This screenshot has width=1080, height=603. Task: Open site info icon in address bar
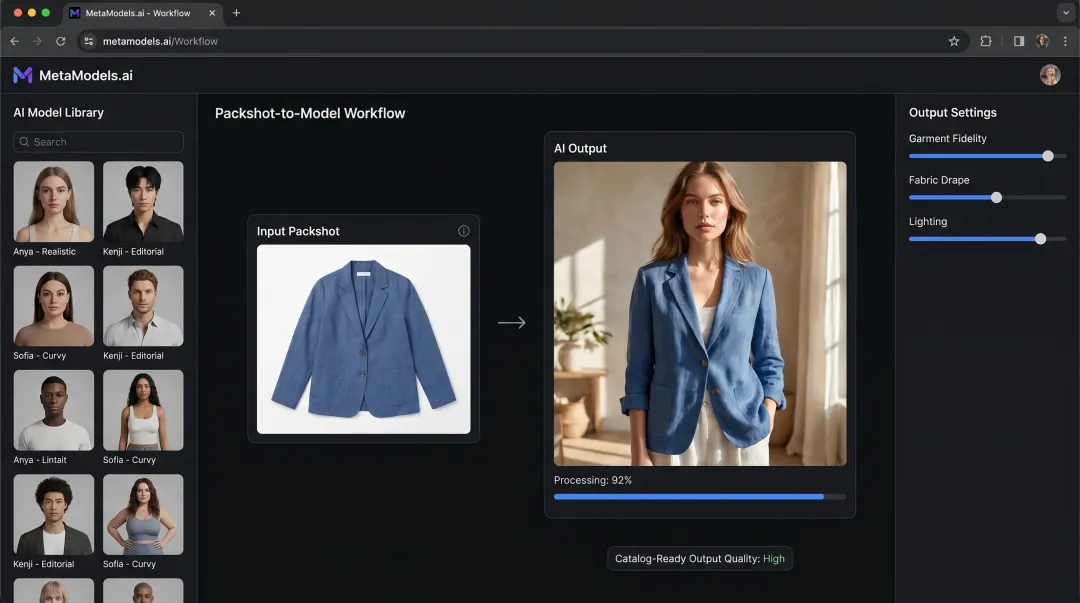coord(88,41)
